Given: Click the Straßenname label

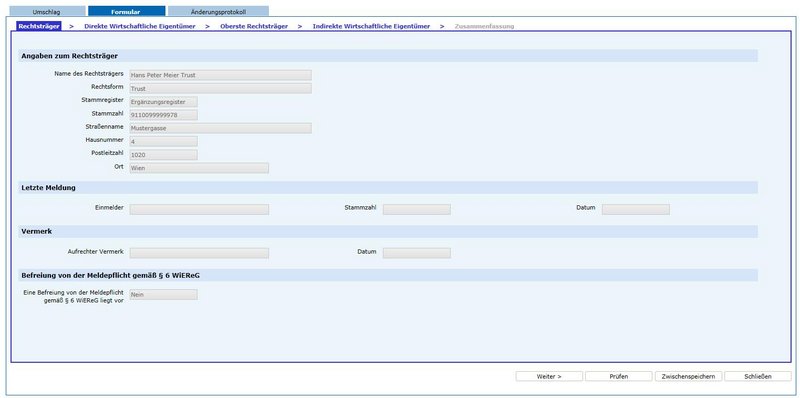Looking at the screenshot, I should (x=105, y=127).
